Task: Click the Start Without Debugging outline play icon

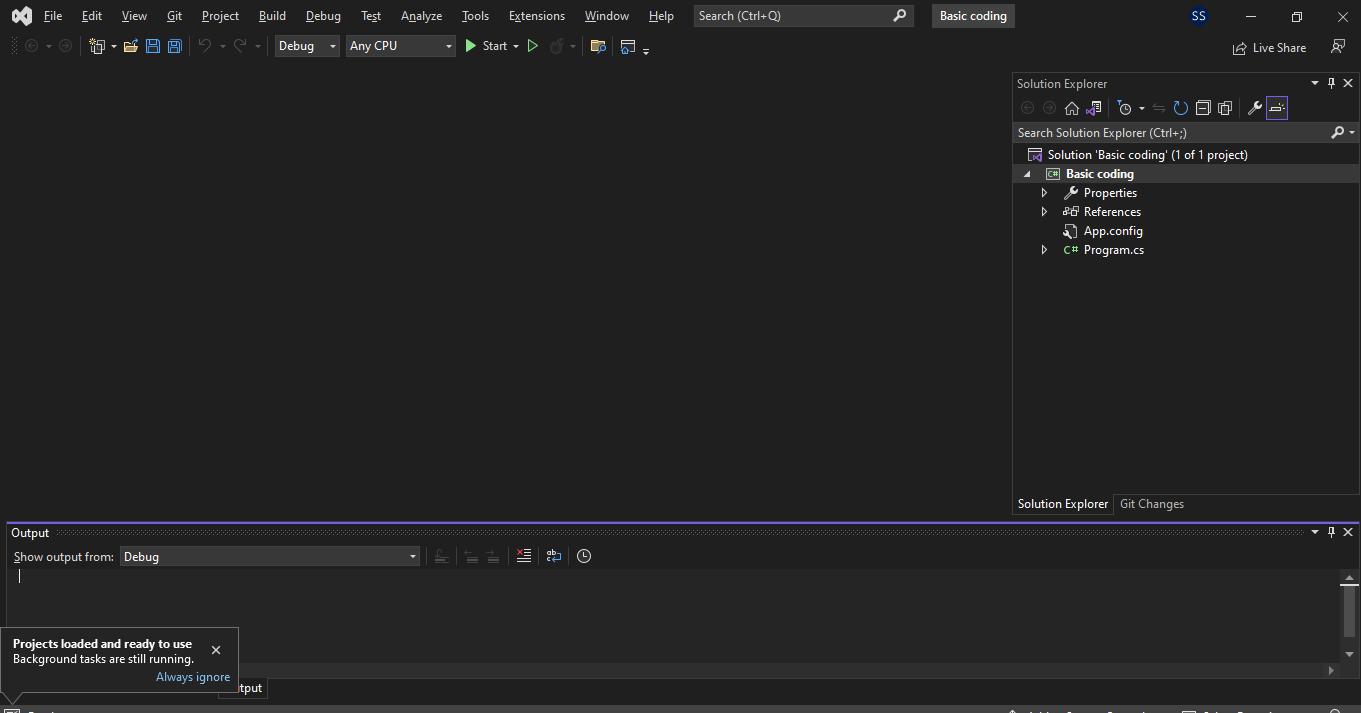Action: click(x=533, y=46)
